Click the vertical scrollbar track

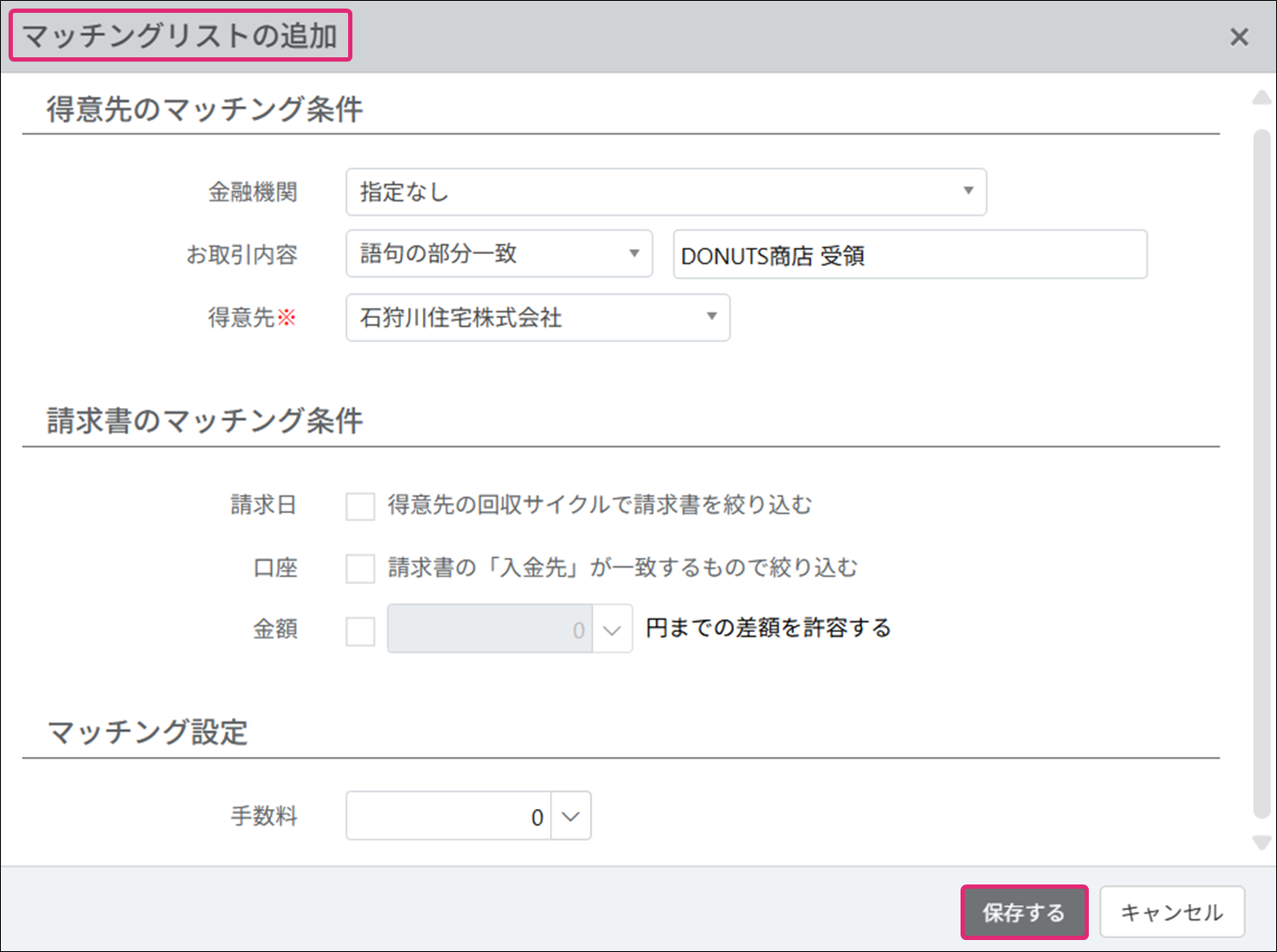(x=1262, y=470)
